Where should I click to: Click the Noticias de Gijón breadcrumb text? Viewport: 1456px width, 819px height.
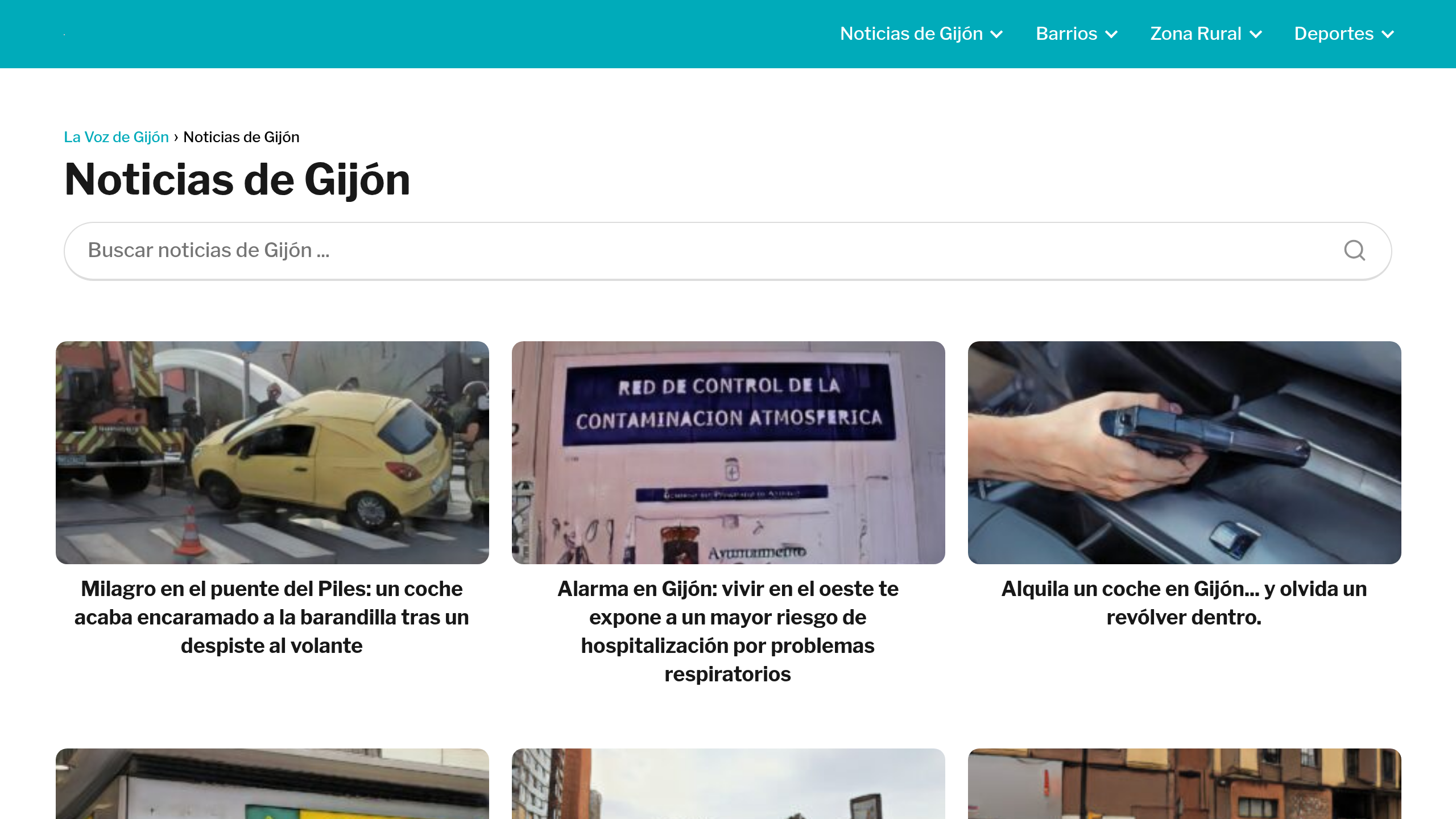[x=242, y=136]
